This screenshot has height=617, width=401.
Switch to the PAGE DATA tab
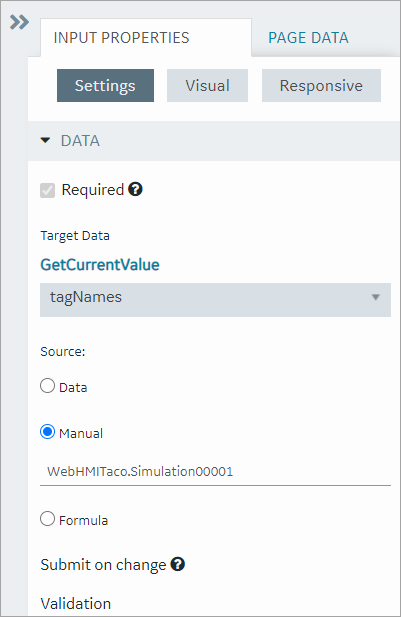[x=308, y=38]
